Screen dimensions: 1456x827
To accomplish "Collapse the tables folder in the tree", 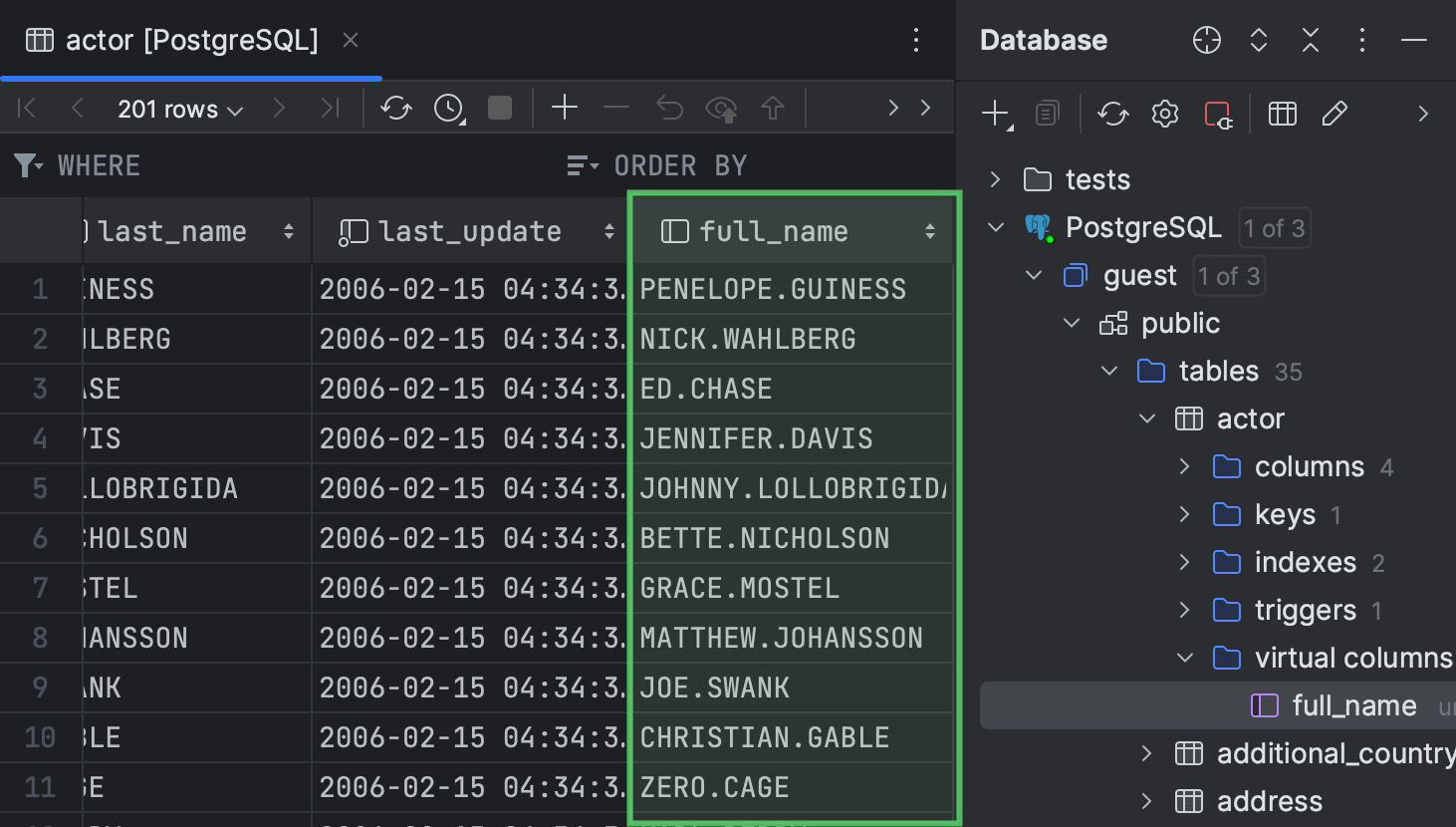I will pyautogui.click(x=1109, y=370).
